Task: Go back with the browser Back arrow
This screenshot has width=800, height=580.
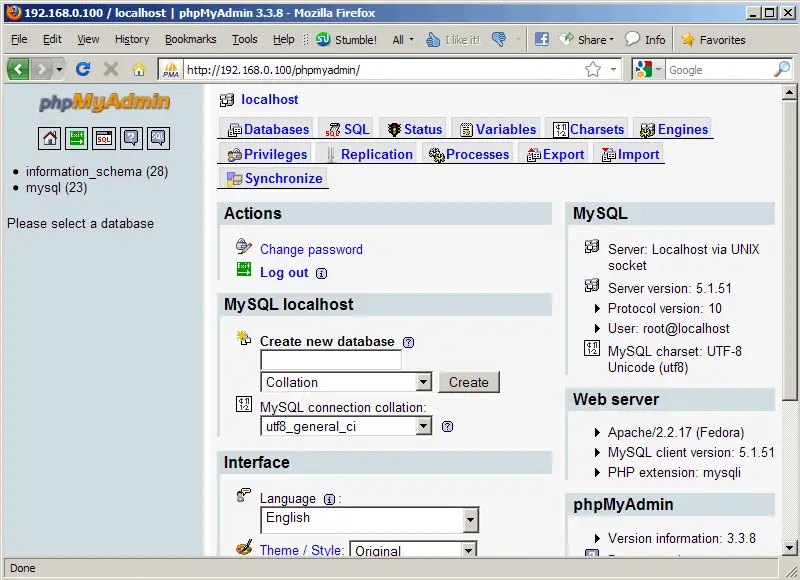Action: 18,69
